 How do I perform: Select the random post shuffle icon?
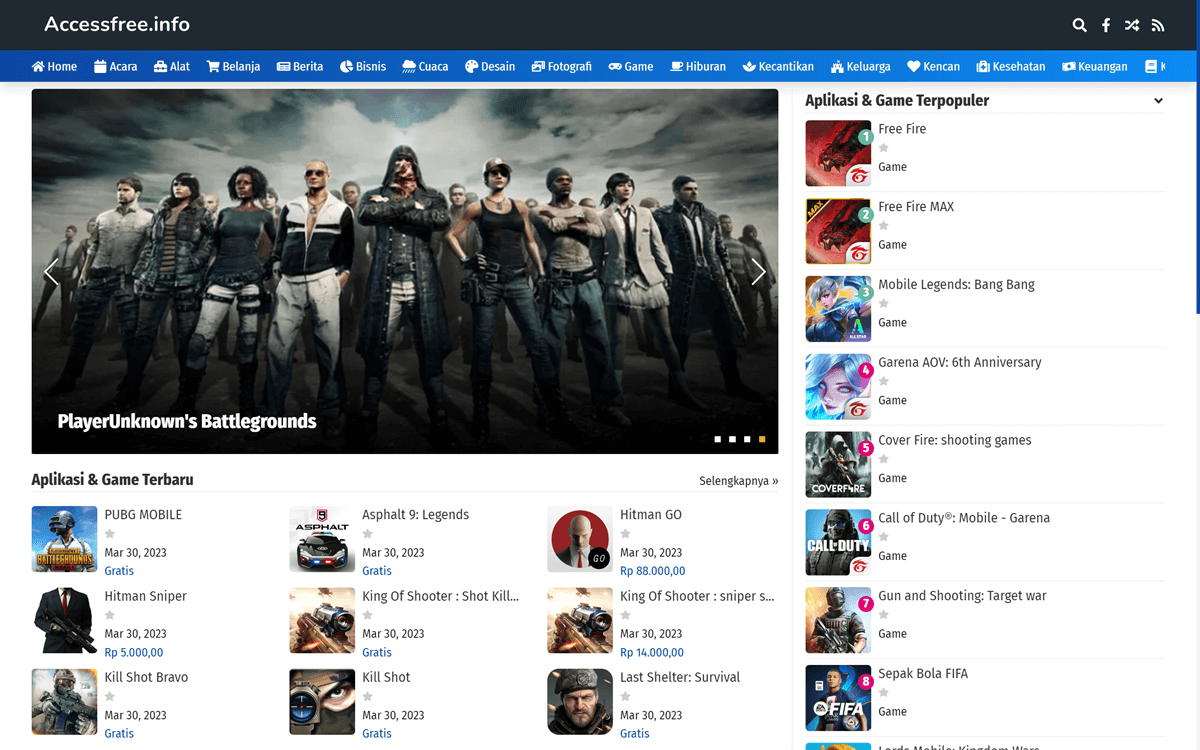tap(1131, 25)
